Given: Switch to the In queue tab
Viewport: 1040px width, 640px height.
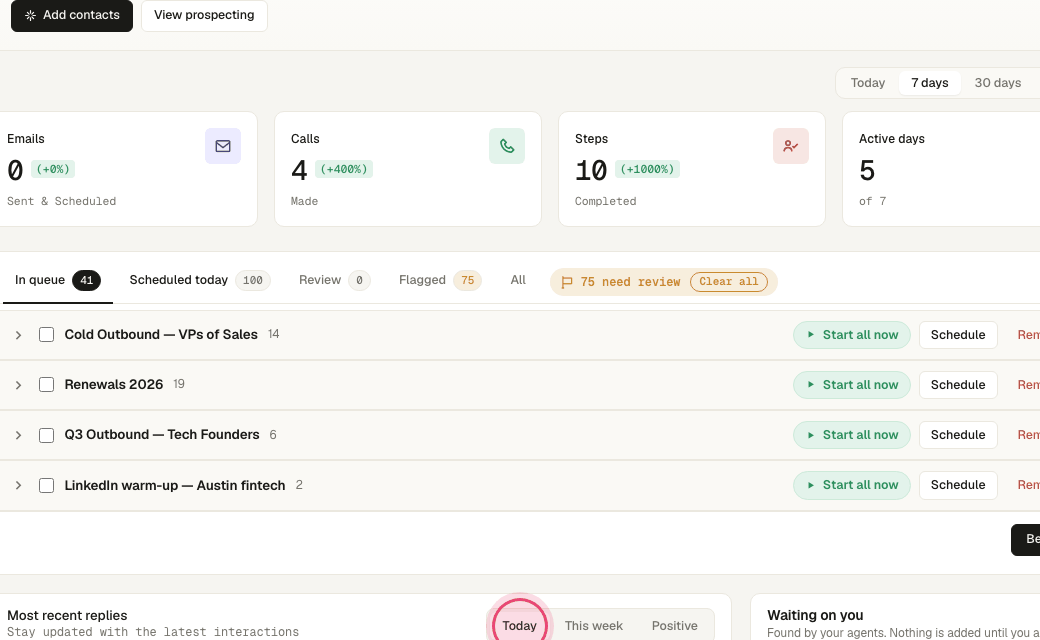Looking at the screenshot, I should click(58, 281).
